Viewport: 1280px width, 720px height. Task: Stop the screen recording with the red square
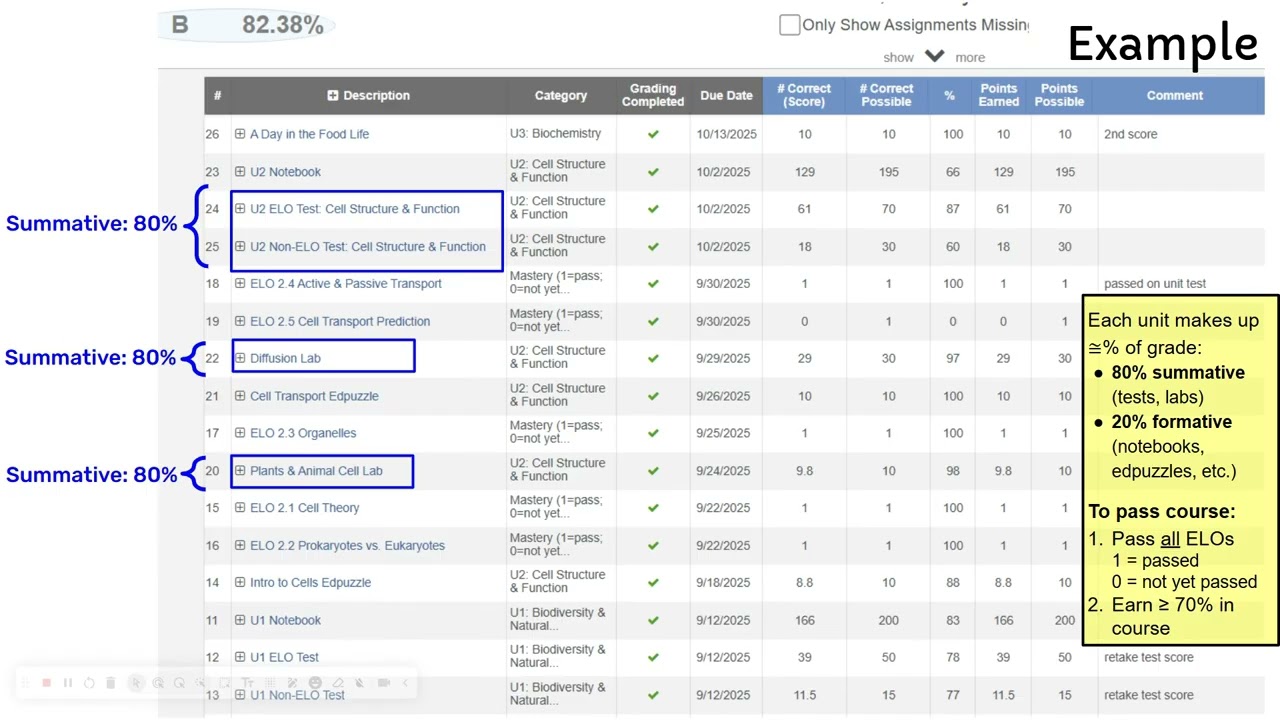click(46, 683)
